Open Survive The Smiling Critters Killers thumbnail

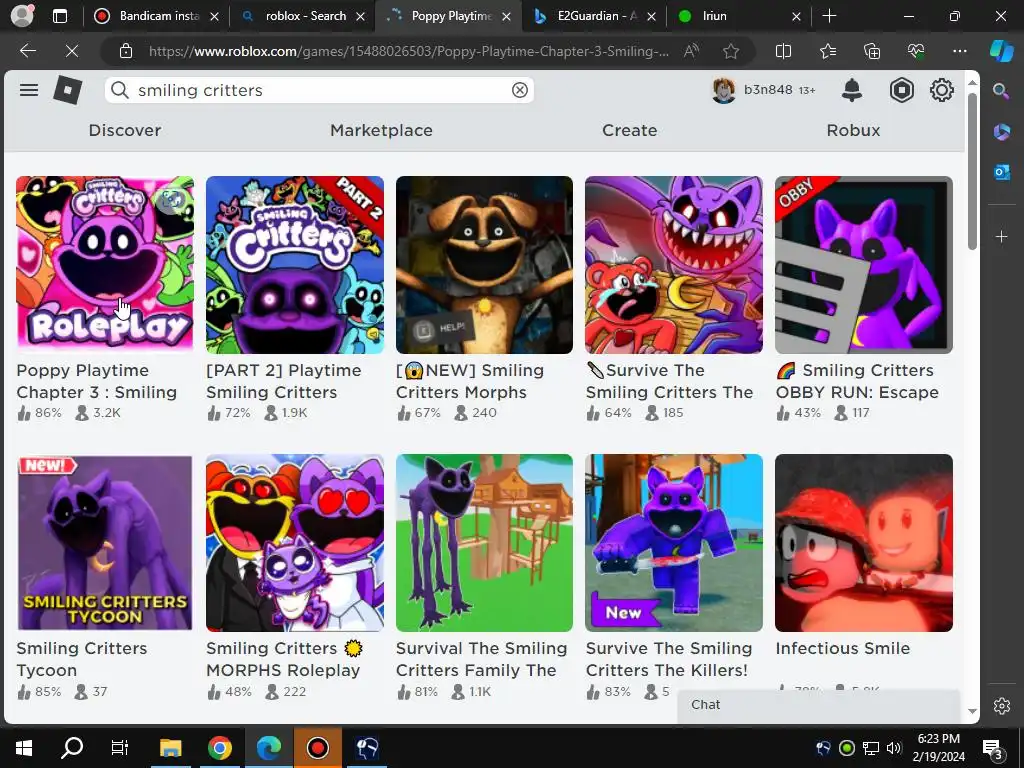[674, 543]
